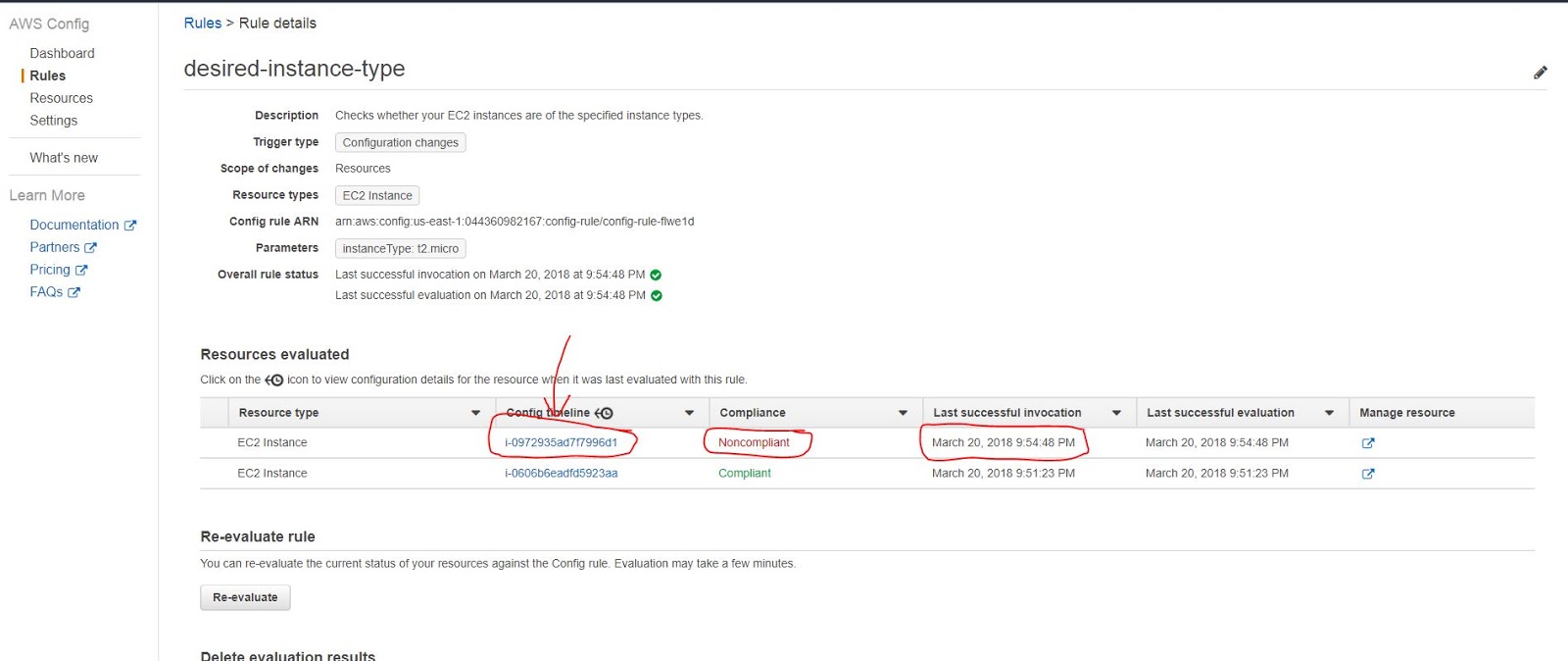This screenshot has width=1568, height=661.
Task: Click the Resources evaluated heading
Action: (274, 355)
